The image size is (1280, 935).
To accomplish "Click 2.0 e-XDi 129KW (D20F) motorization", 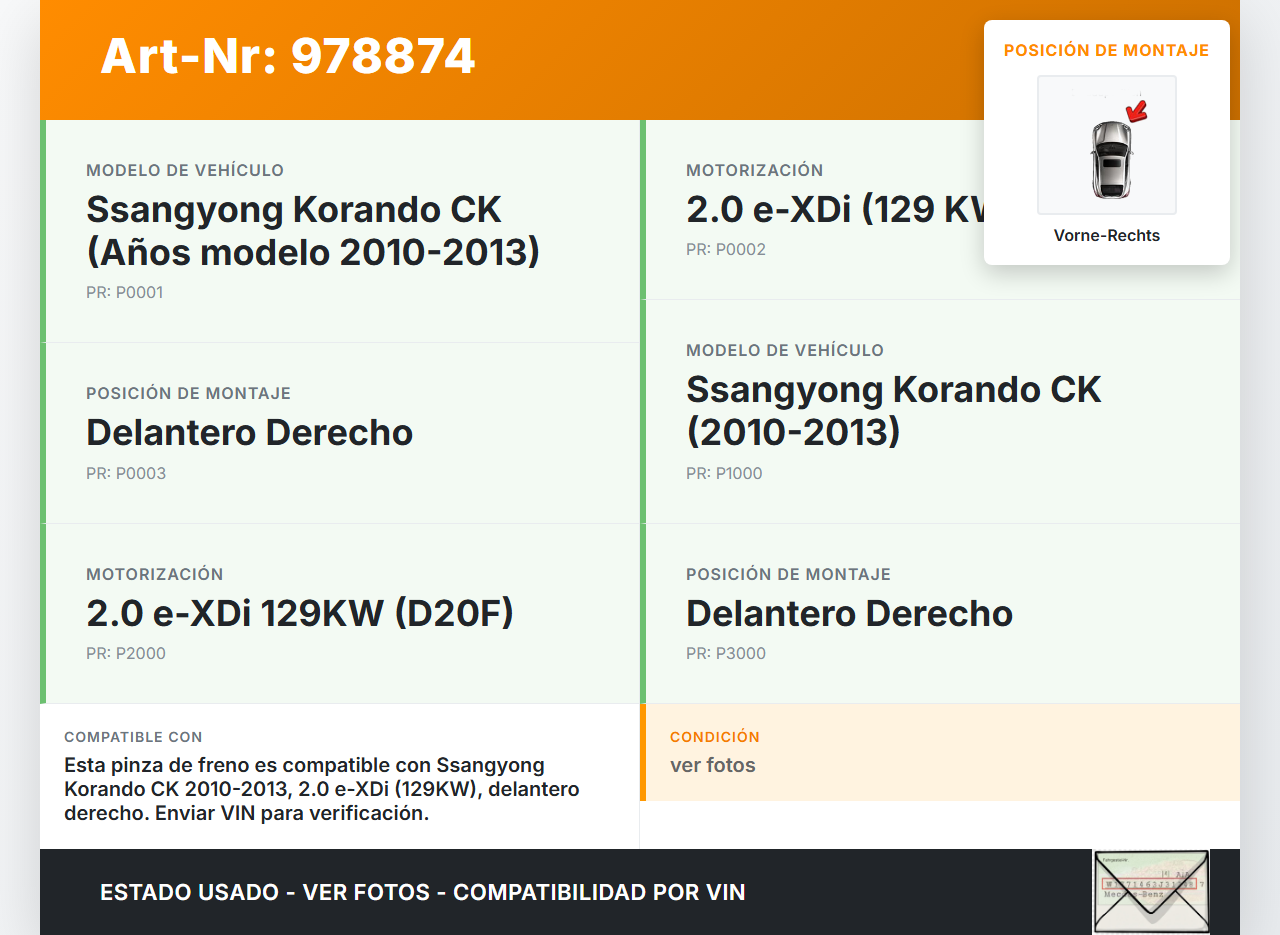I will (299, 613).
